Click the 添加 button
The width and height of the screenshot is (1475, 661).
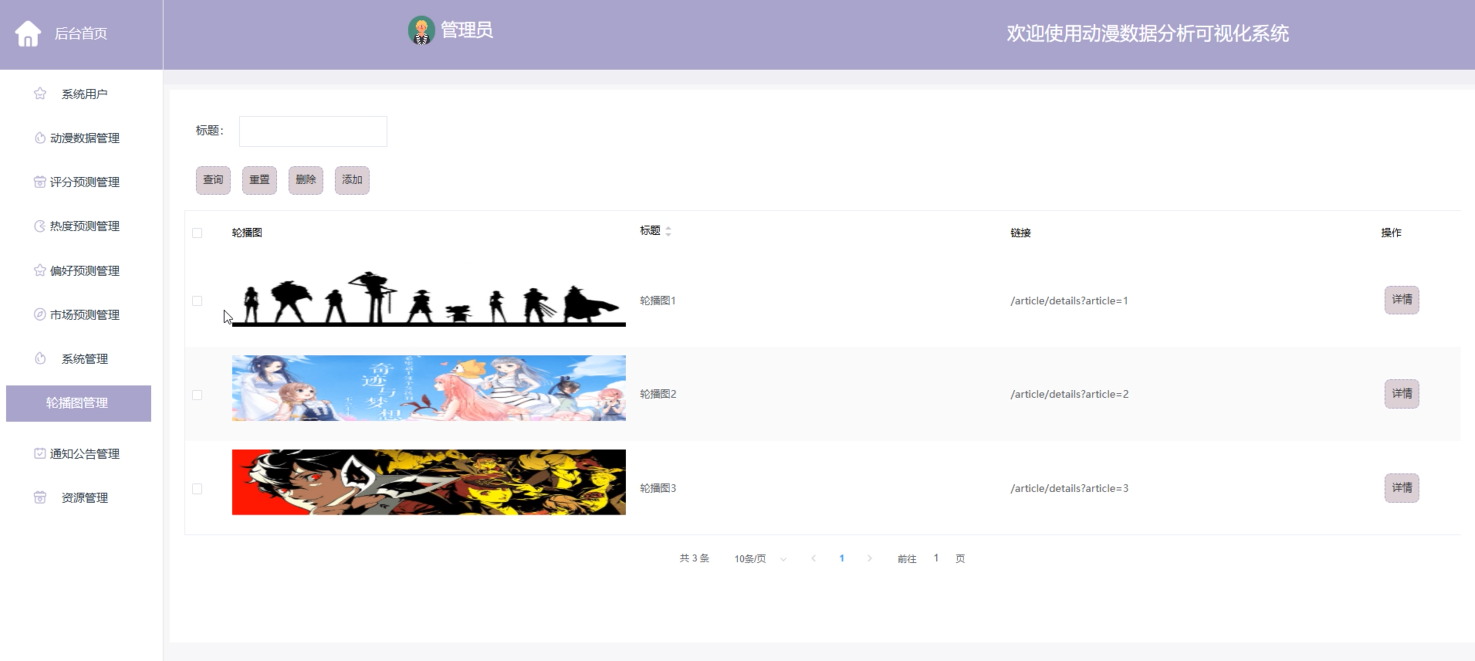pyautogui.click(x=352, y=180)
